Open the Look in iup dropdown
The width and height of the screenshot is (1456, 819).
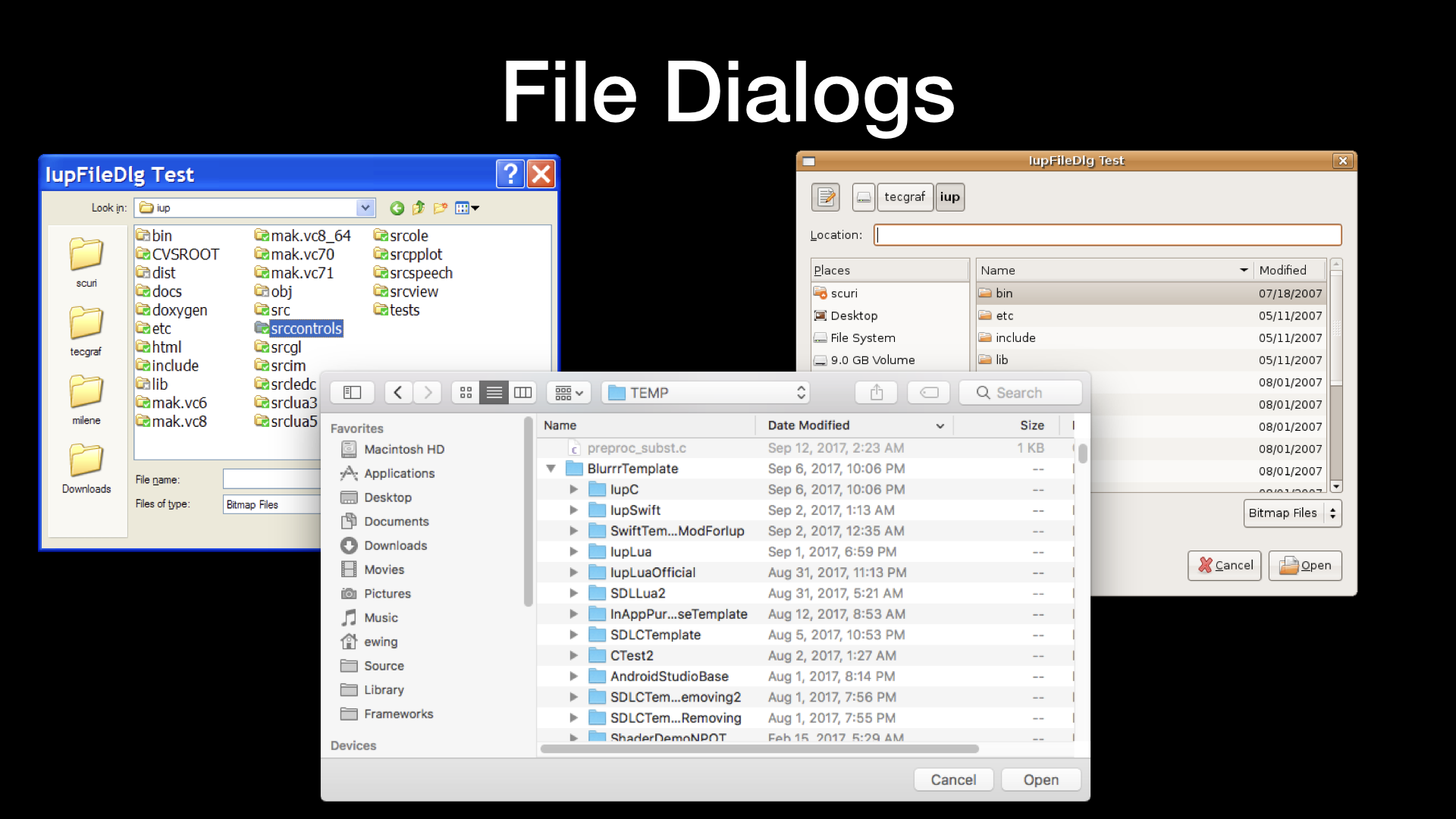[365, 208]
